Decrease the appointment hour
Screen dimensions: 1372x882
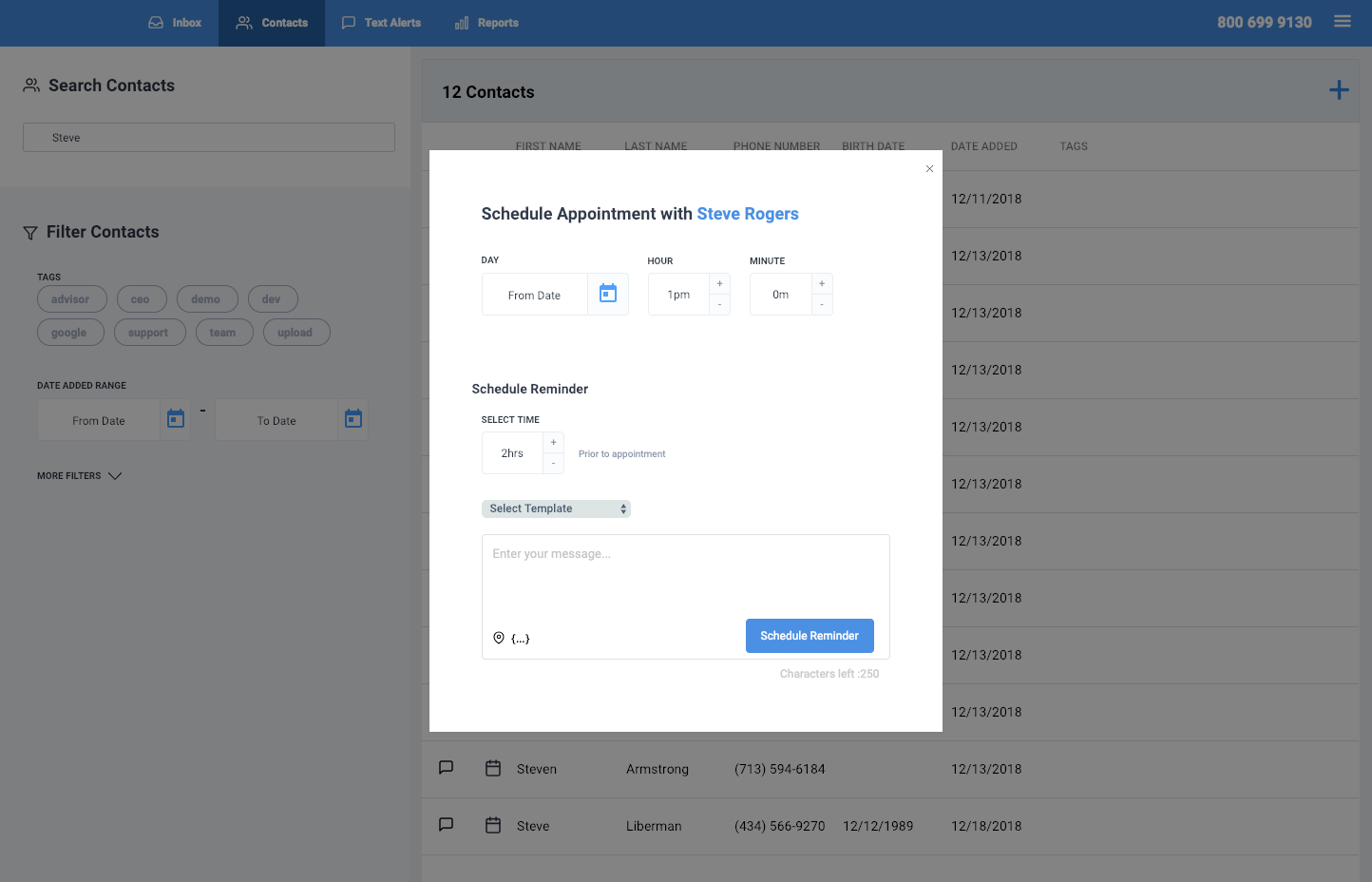[719, 305]
